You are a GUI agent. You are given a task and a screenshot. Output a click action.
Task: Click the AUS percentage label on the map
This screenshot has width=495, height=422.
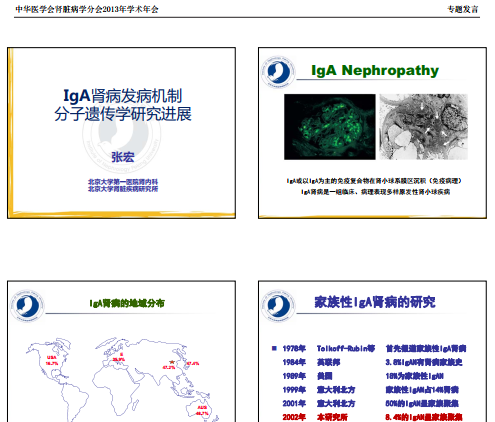coord(202,410)
